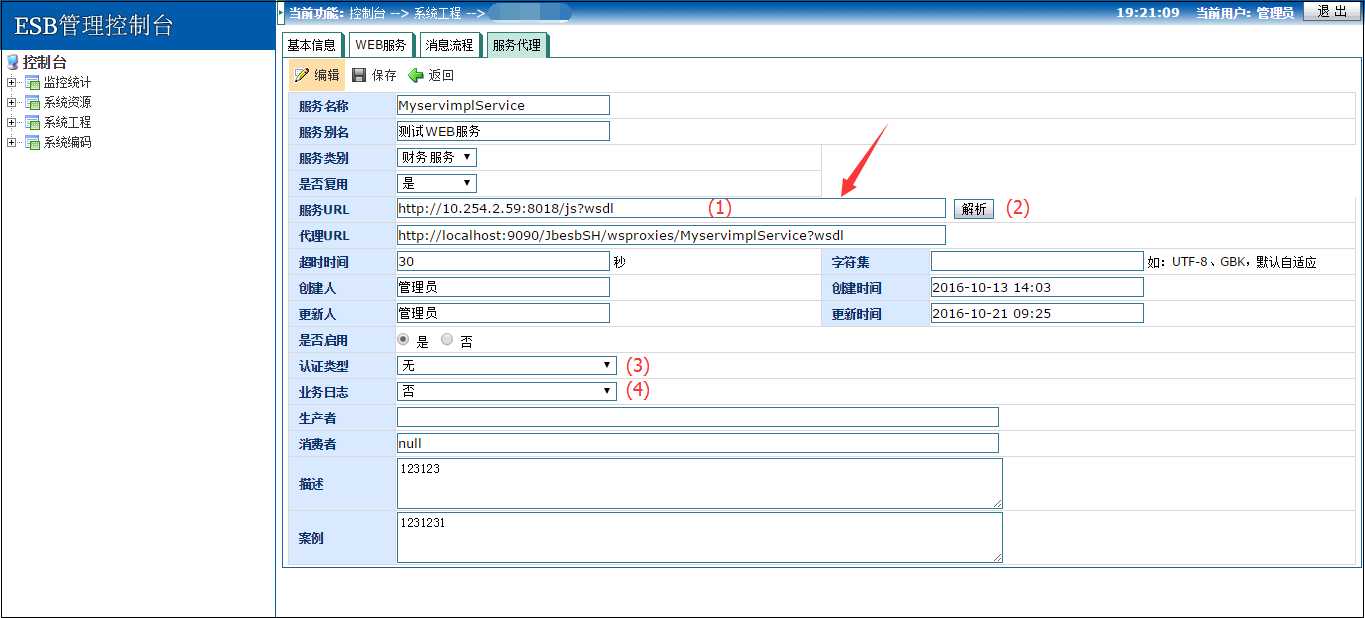
Task: Expand the 系统资源 tree node
Action: pyautogui.click(x=11, y=102)
